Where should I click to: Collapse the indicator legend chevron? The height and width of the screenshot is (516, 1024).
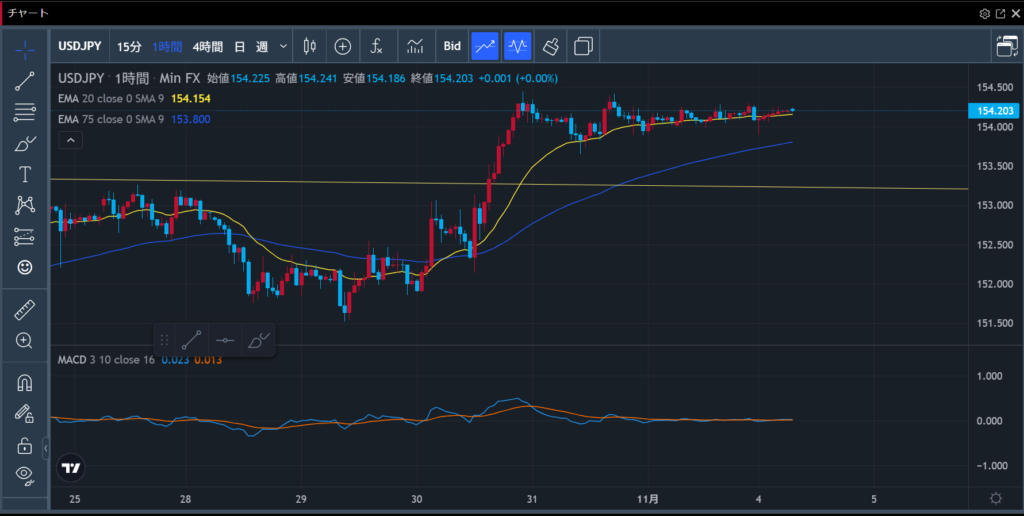pyautogui.click(x=70, y=141)
